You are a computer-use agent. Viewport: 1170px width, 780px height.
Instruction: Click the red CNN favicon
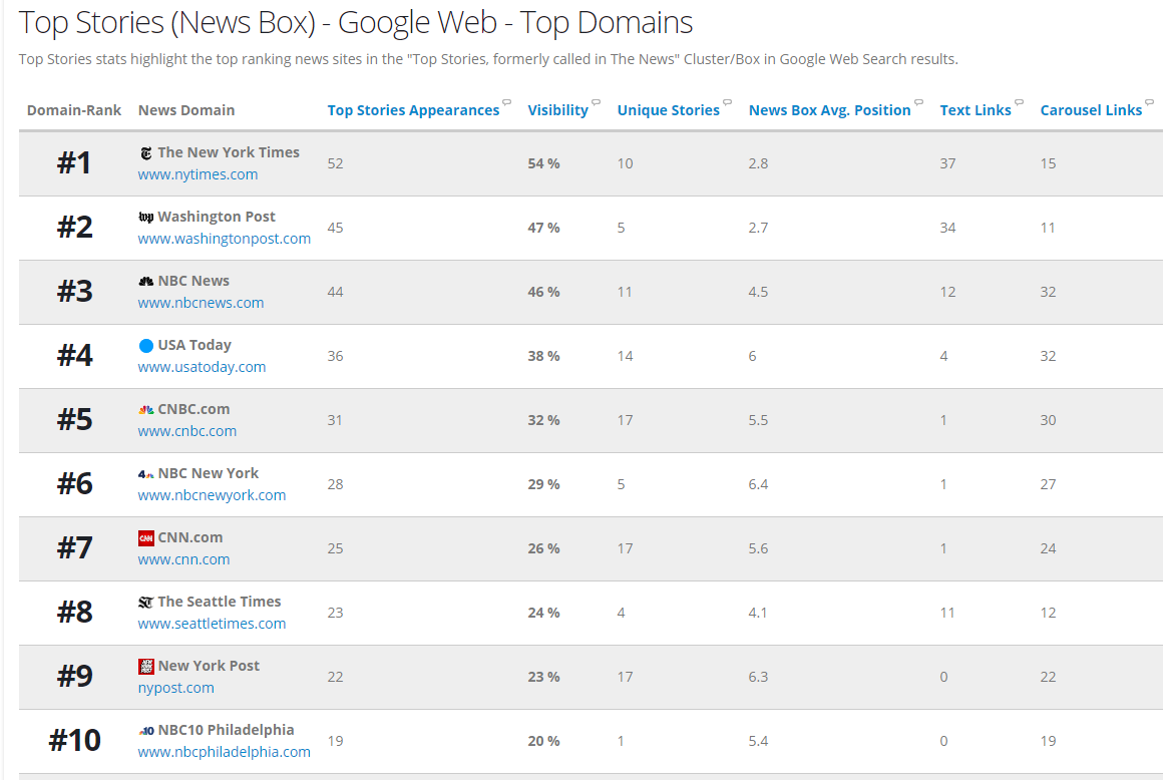146,538
